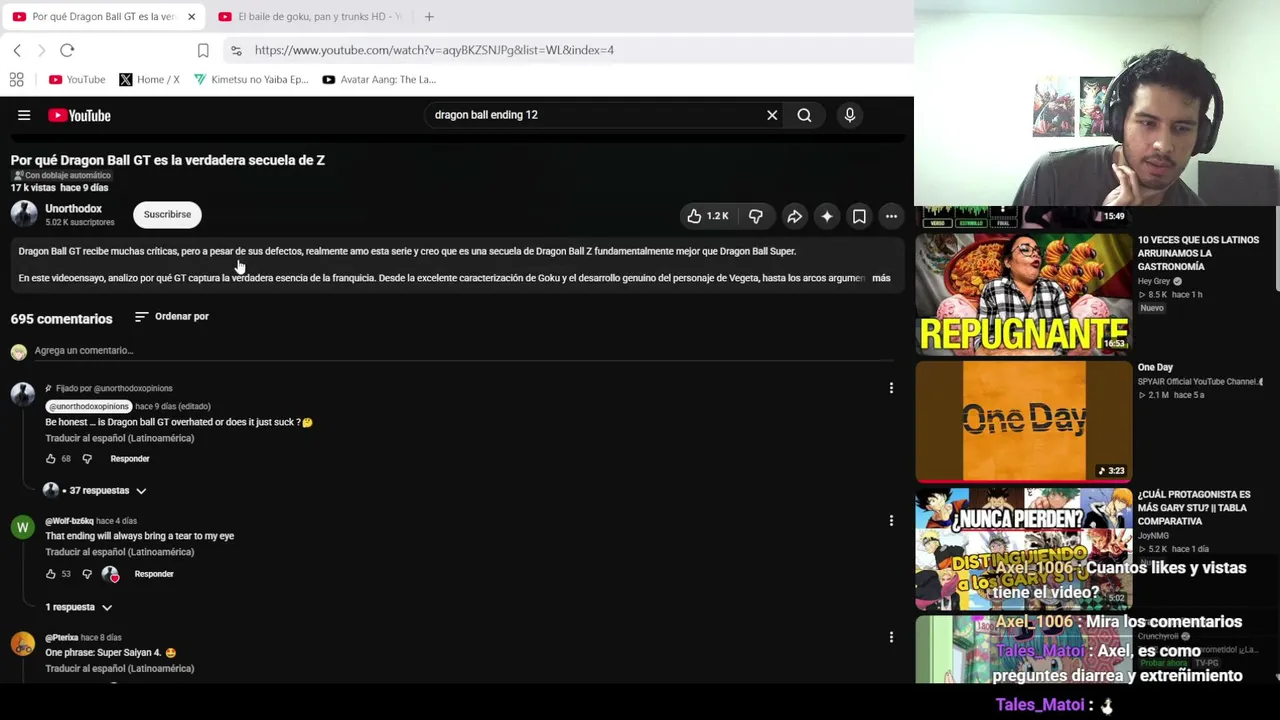This screenshot has height=720, width=1280.
Task: Open the 10 VECES QUE LOS LATINOS title
Action: [x=1198, y=254]
